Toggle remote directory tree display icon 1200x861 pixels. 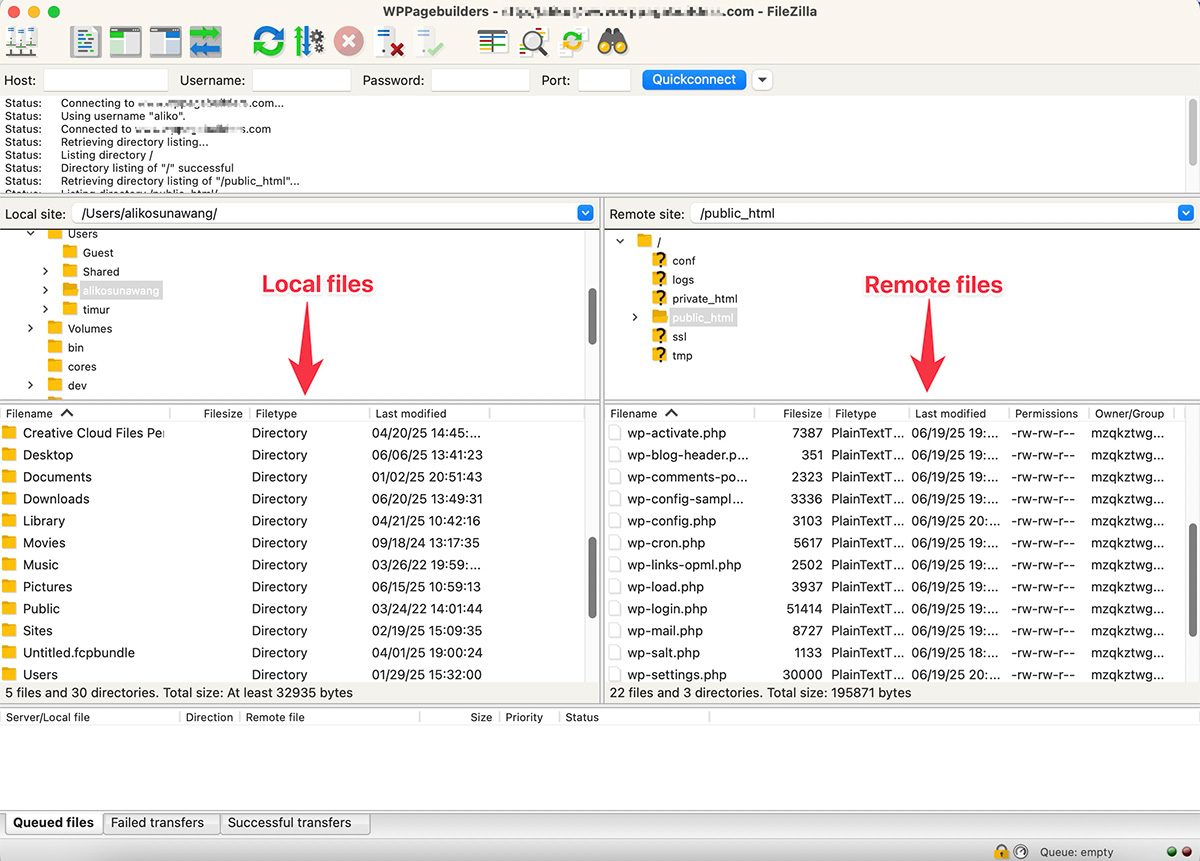coord(166,42)
